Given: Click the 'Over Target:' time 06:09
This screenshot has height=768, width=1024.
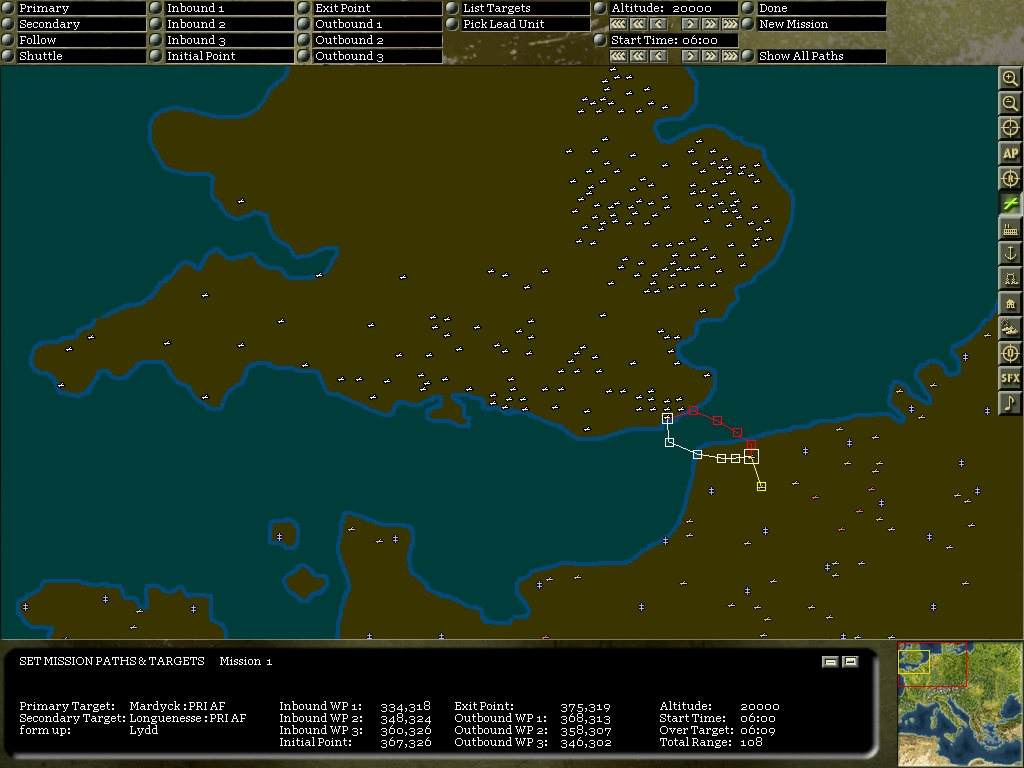Looking at the screenshot, I should pos(758,730).
